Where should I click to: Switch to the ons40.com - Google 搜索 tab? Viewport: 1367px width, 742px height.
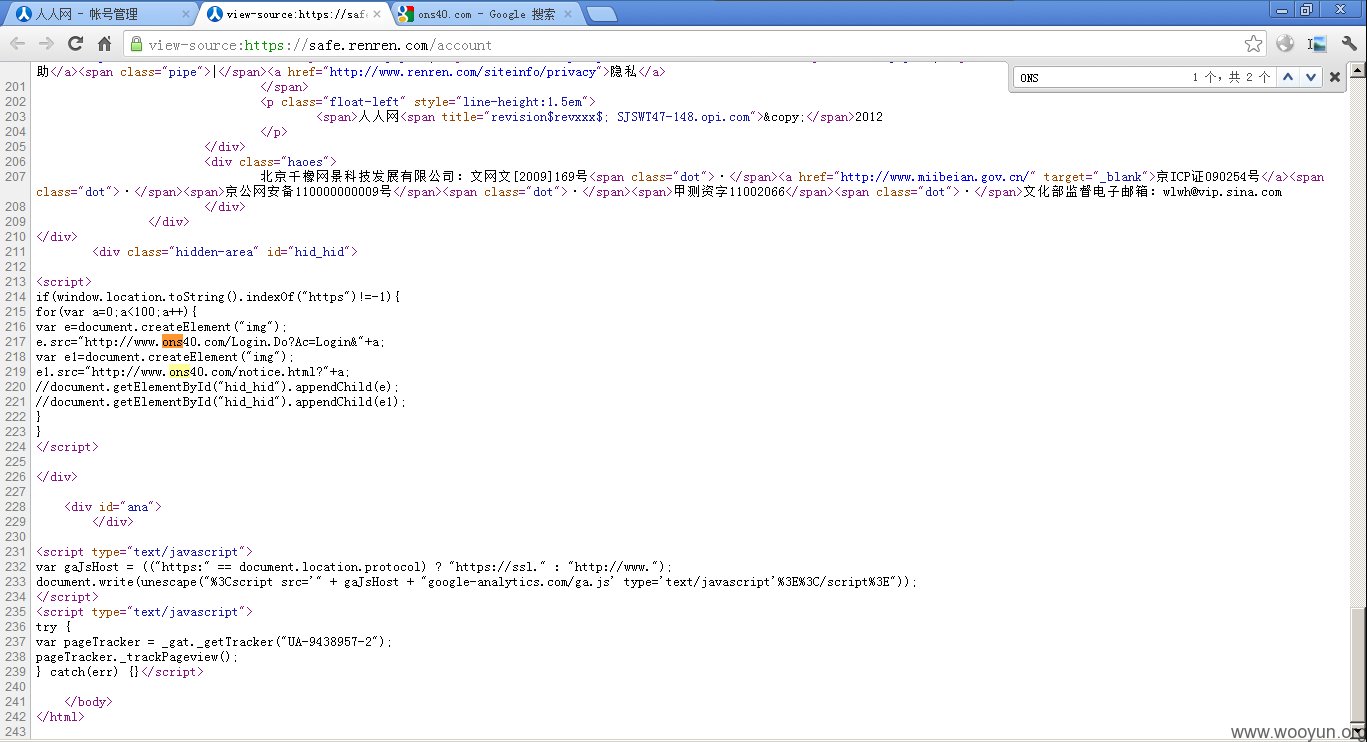coord(486,14)
